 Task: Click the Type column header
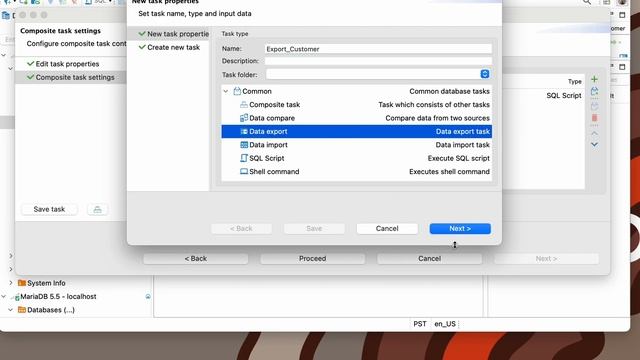(x=574, y=82)
